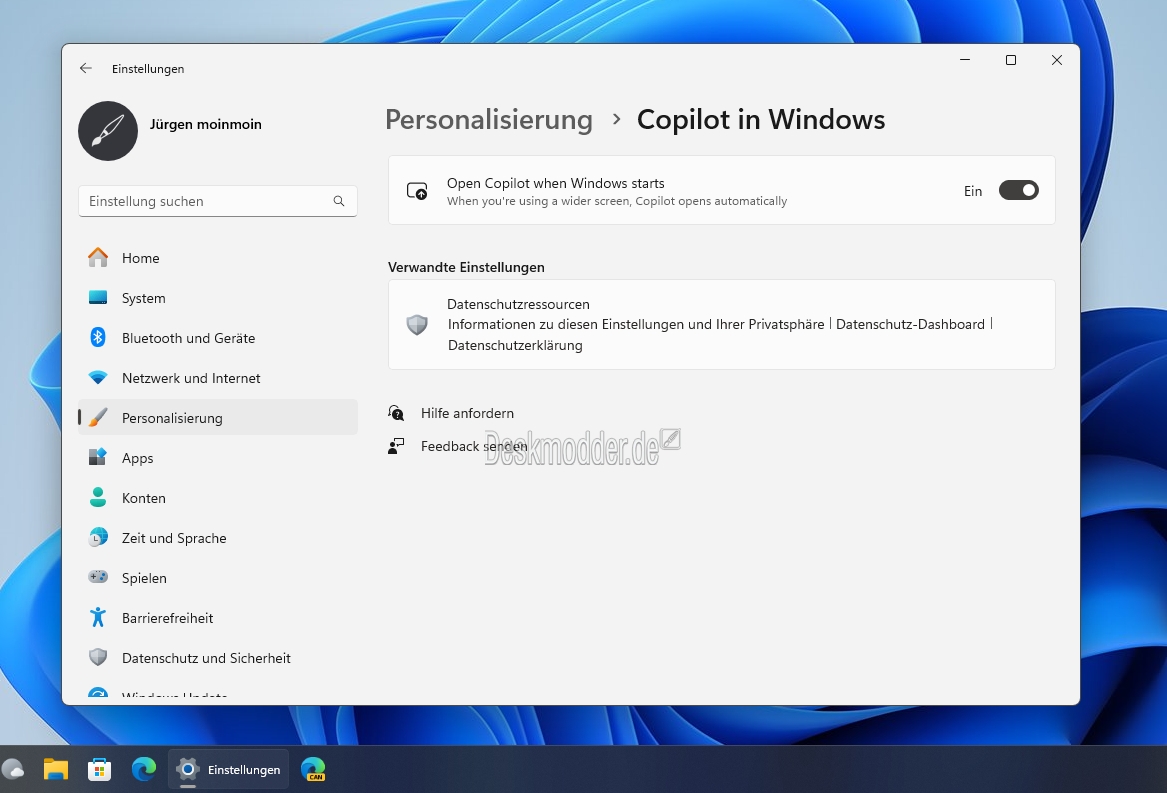Open the Jürgen moinmoin profile avatar

click(108, 131)
